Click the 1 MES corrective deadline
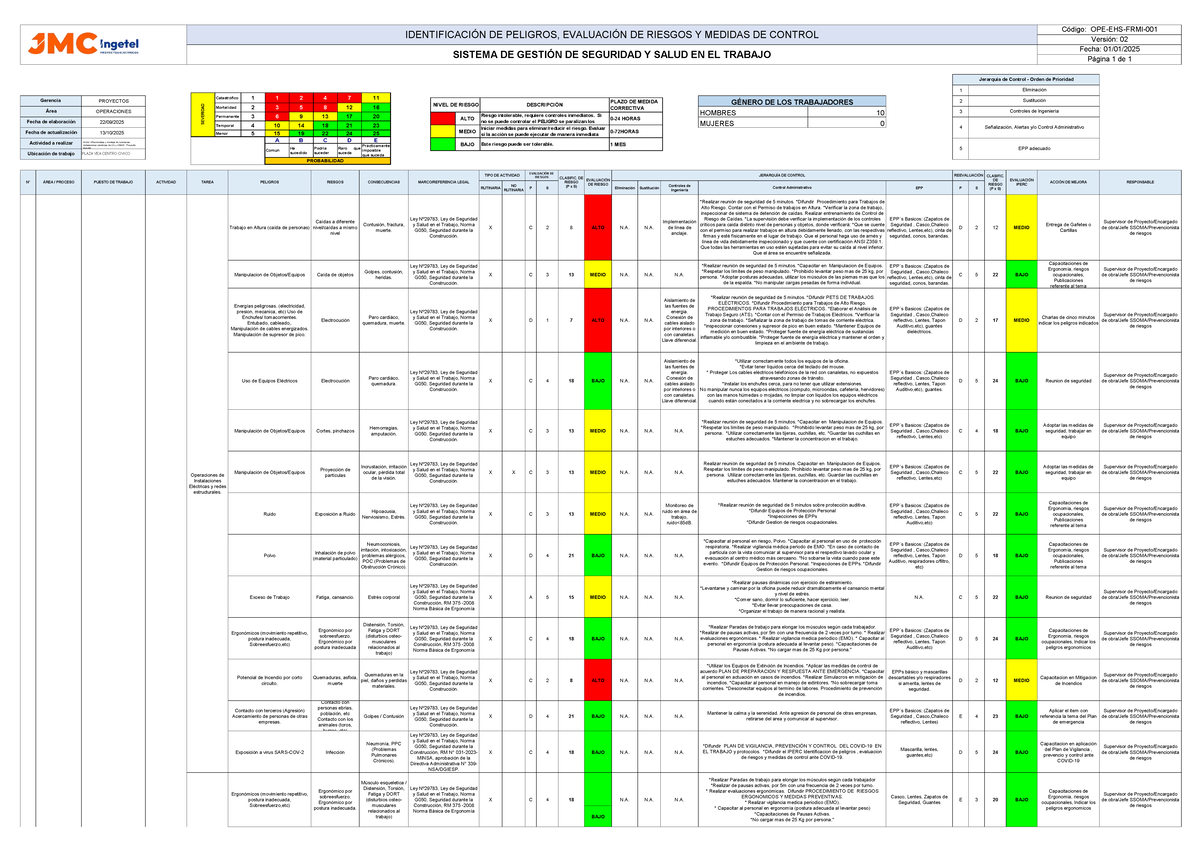 (634, 144)
